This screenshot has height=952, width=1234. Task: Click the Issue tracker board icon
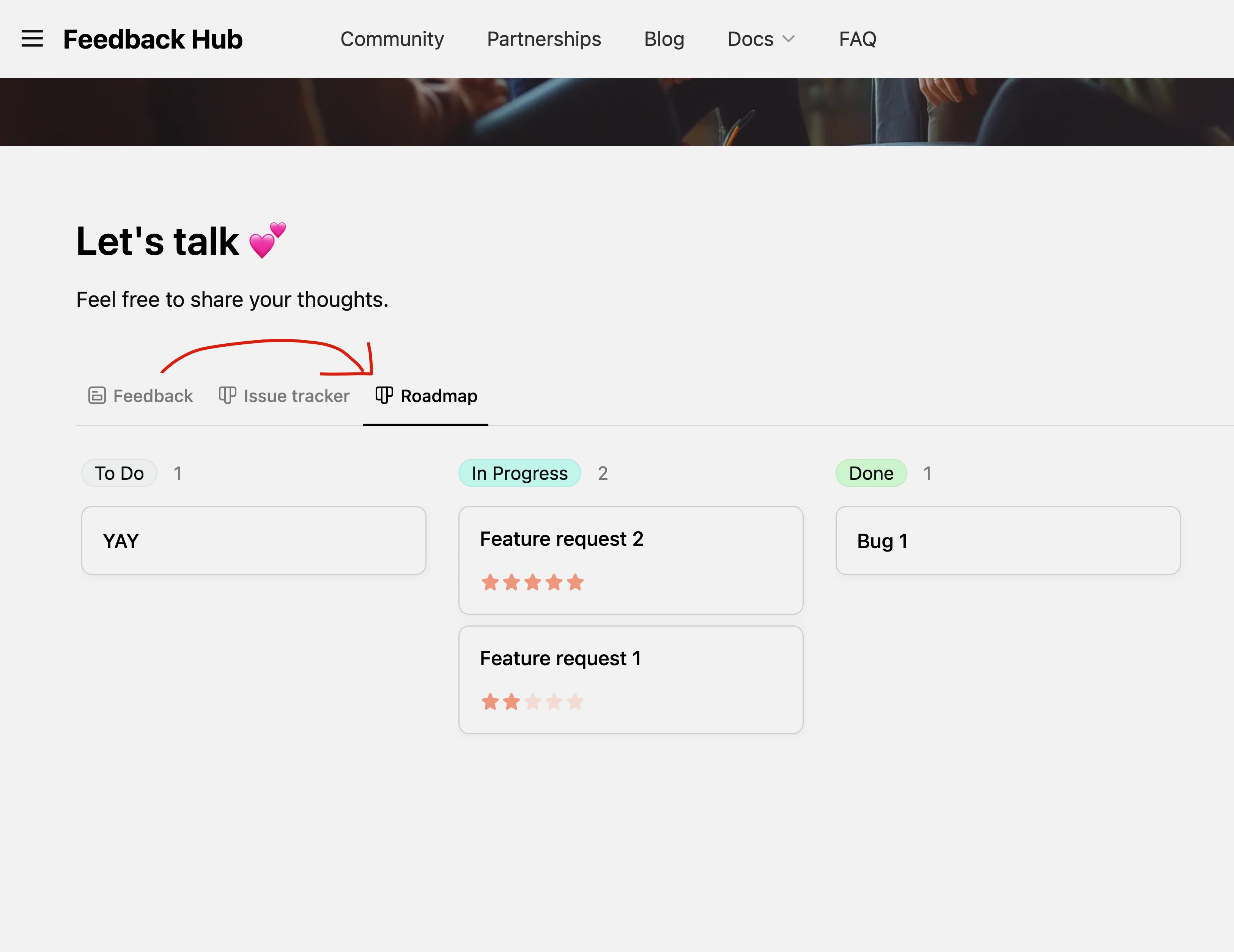tap(227, 395)
